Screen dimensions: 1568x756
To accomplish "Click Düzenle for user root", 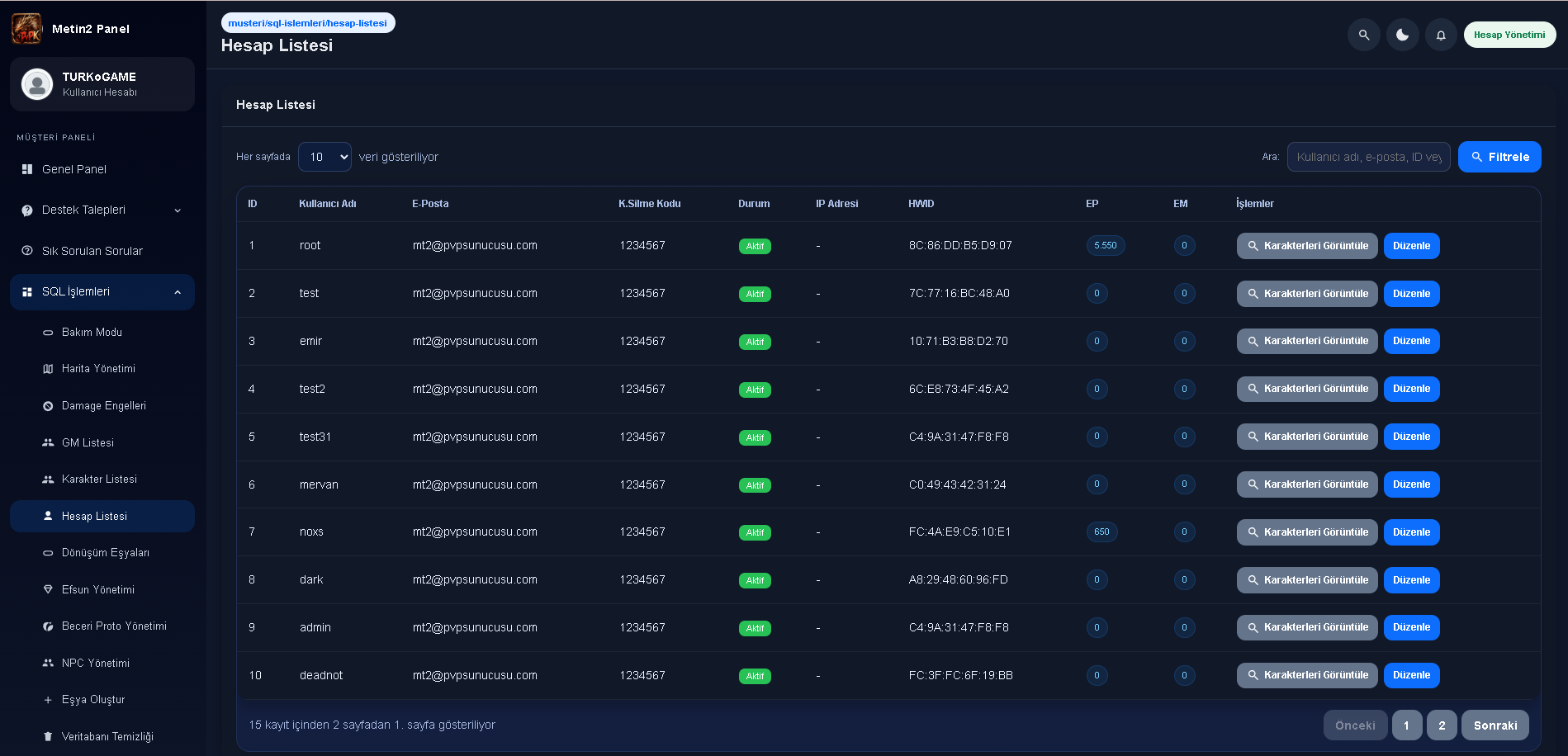I will (x=1411, y=246).
